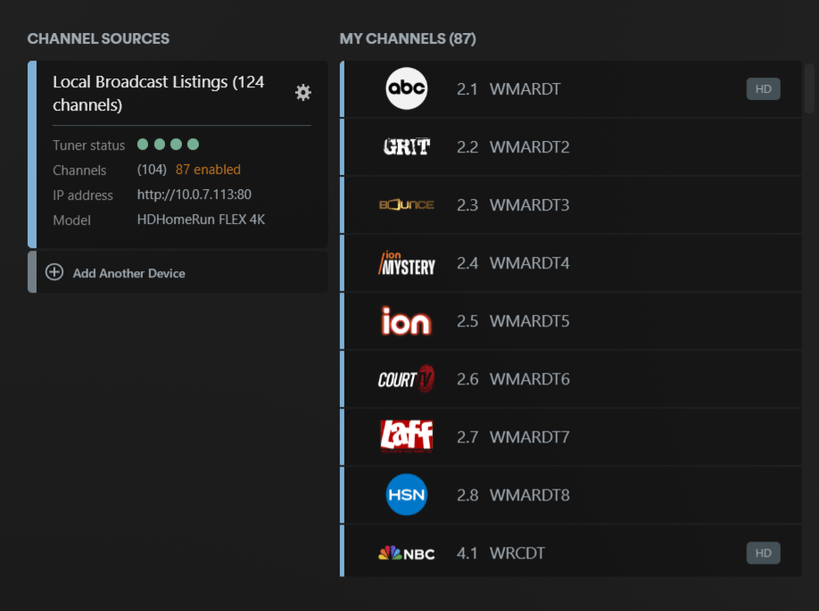Image resolution: width=819 pixels, height=611 pixels.
Task: Select channel name WMARDT
Action: tap(525, 89)
